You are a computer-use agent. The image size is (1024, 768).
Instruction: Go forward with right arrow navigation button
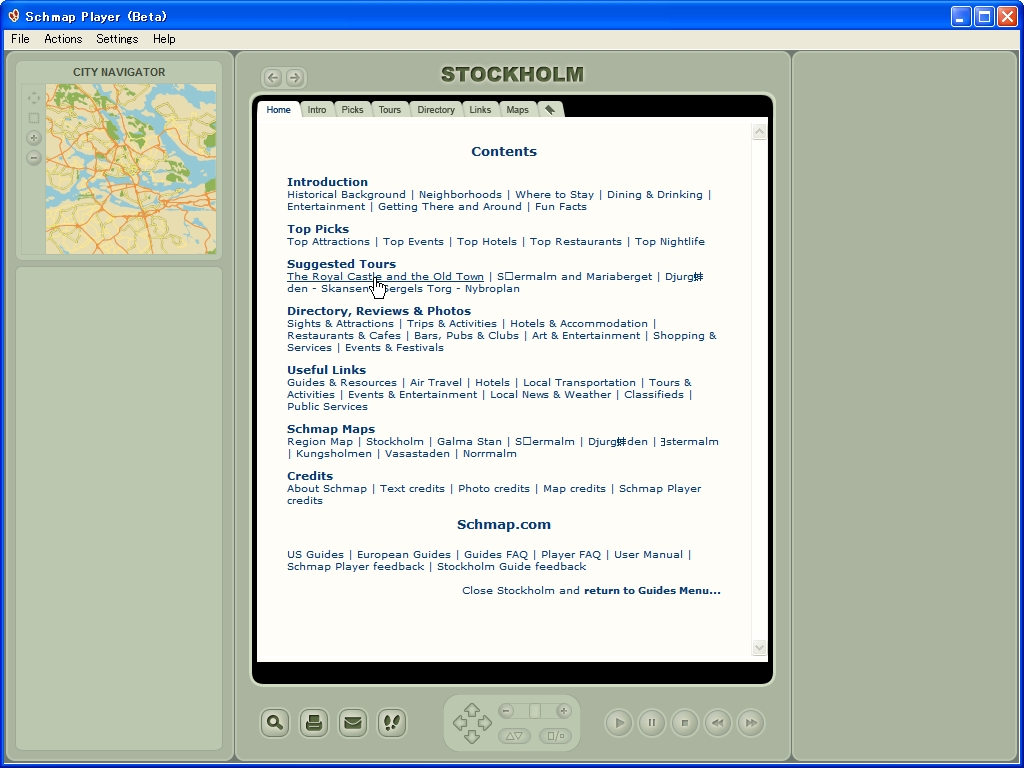click(295, 78)
